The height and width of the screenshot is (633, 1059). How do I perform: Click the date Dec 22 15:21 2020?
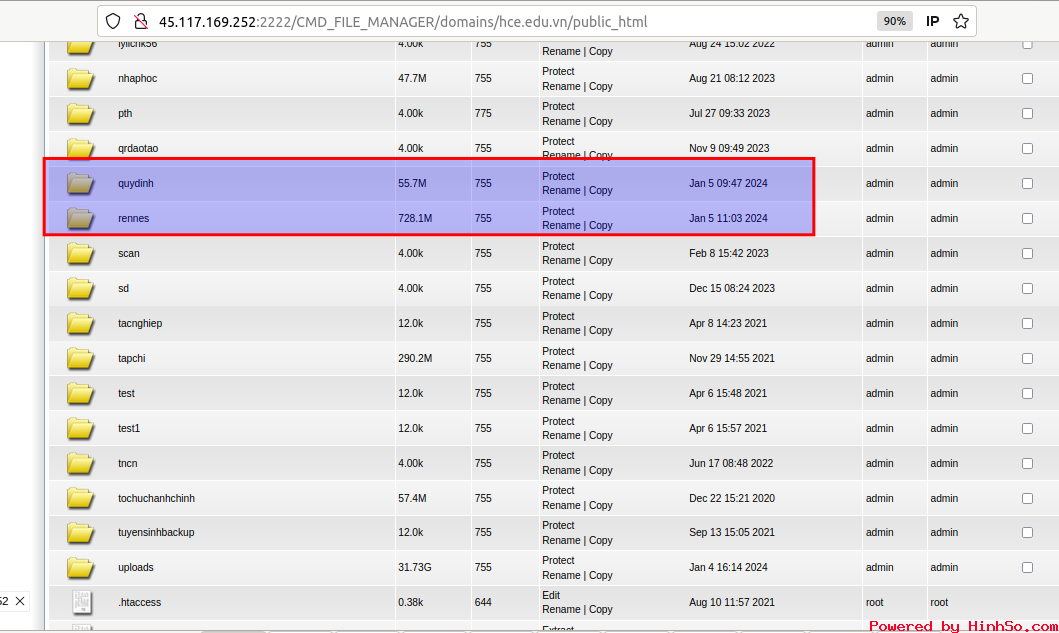click(732, 499)
